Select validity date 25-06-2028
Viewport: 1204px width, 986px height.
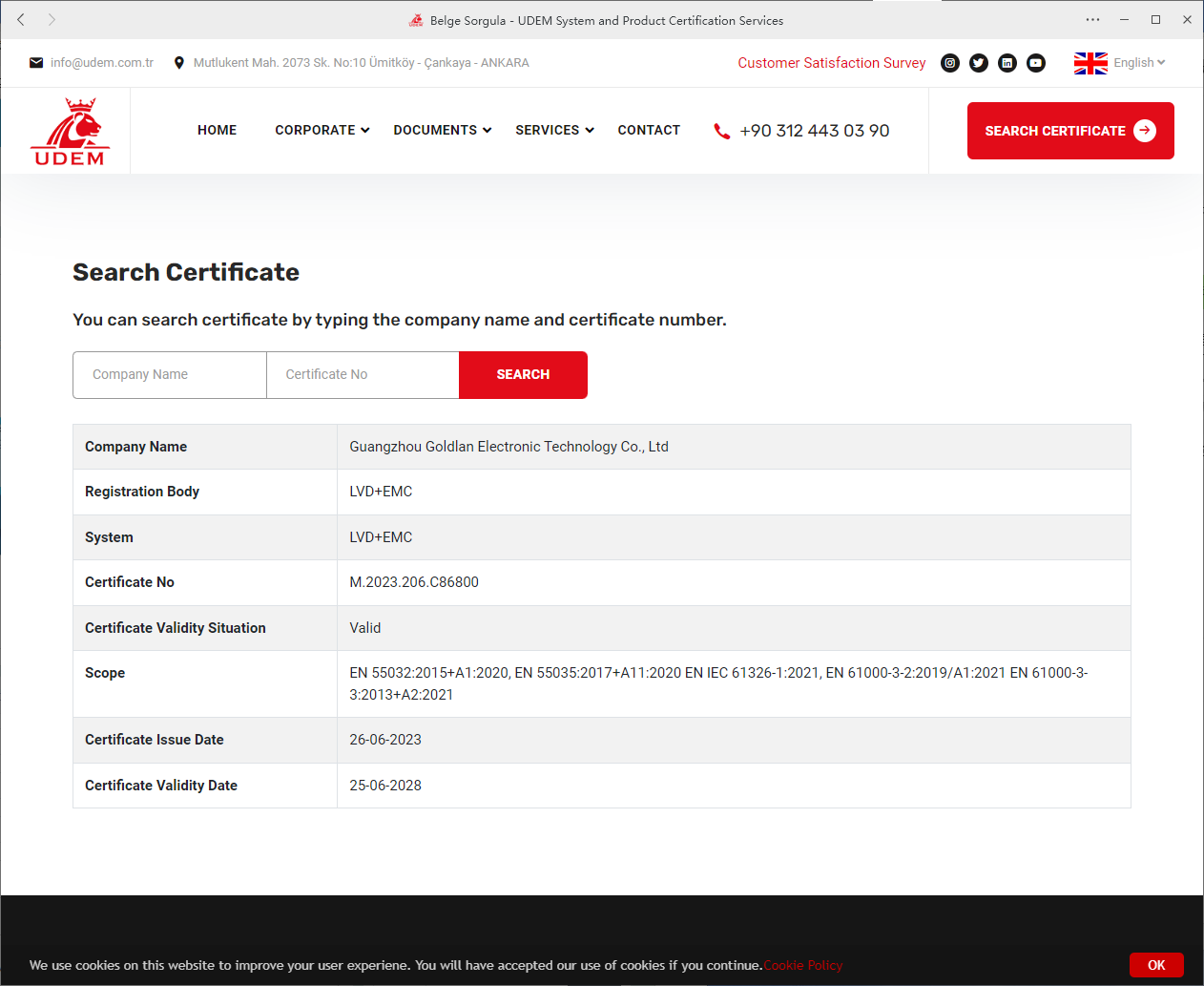385,786
